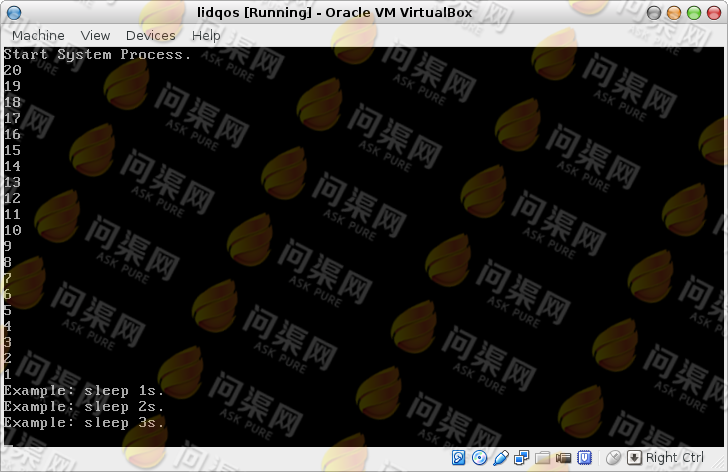This screenshot has height=472, width=728.
Task: Click the 'Example: sleep 1s.' line
Action: tap(84, 391)
